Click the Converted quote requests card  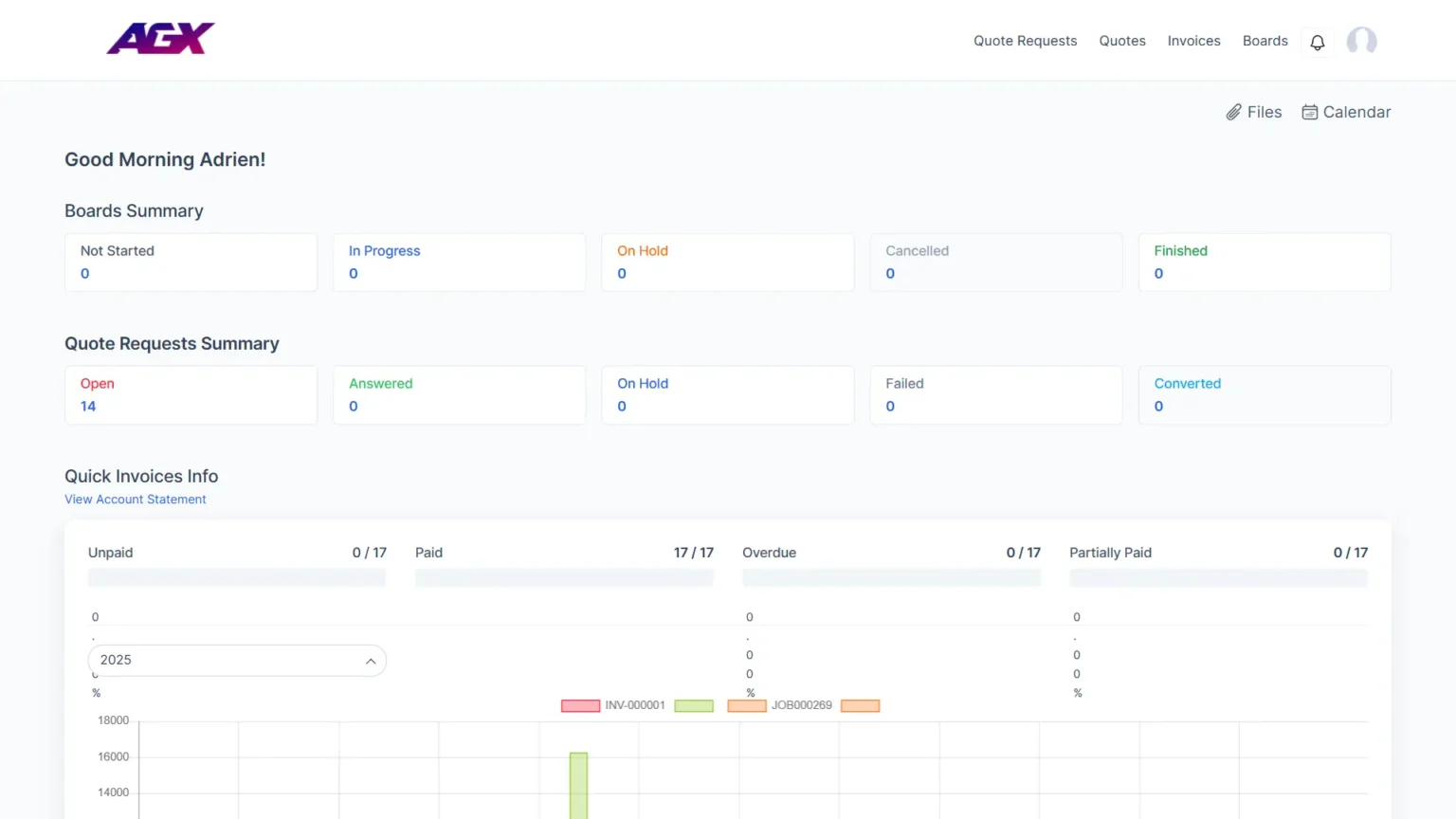1264,395
